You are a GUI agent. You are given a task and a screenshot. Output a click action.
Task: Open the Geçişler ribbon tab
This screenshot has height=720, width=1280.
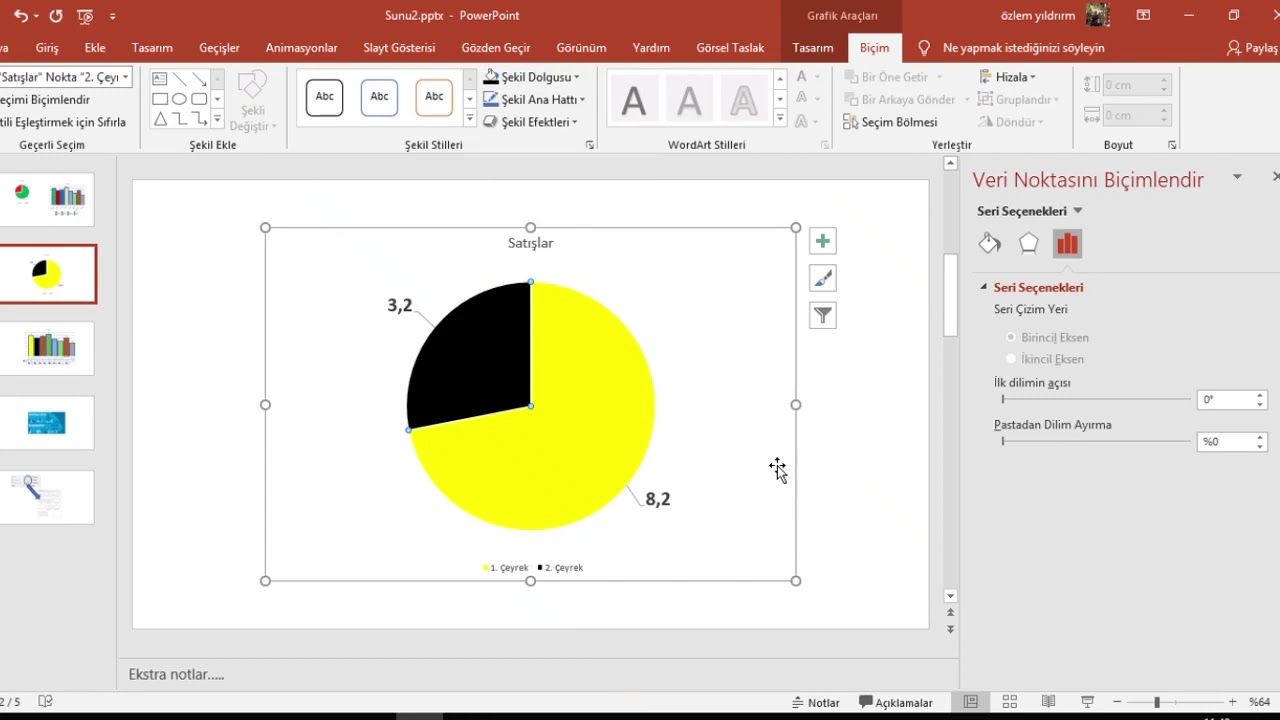219,48
